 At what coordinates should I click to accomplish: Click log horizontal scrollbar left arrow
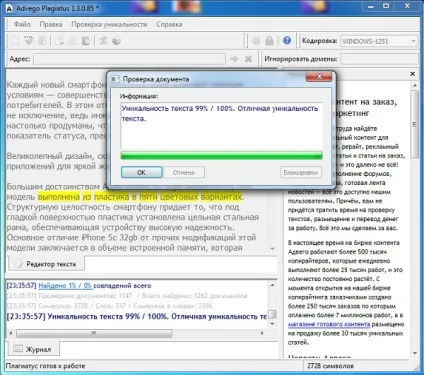(11, 333)
